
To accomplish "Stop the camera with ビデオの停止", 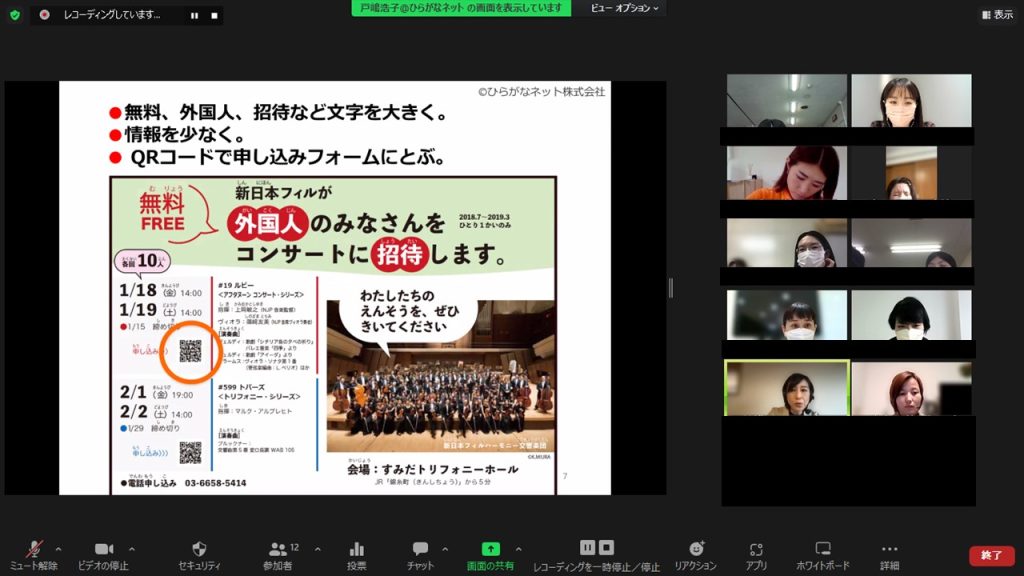I will (103, 556).
